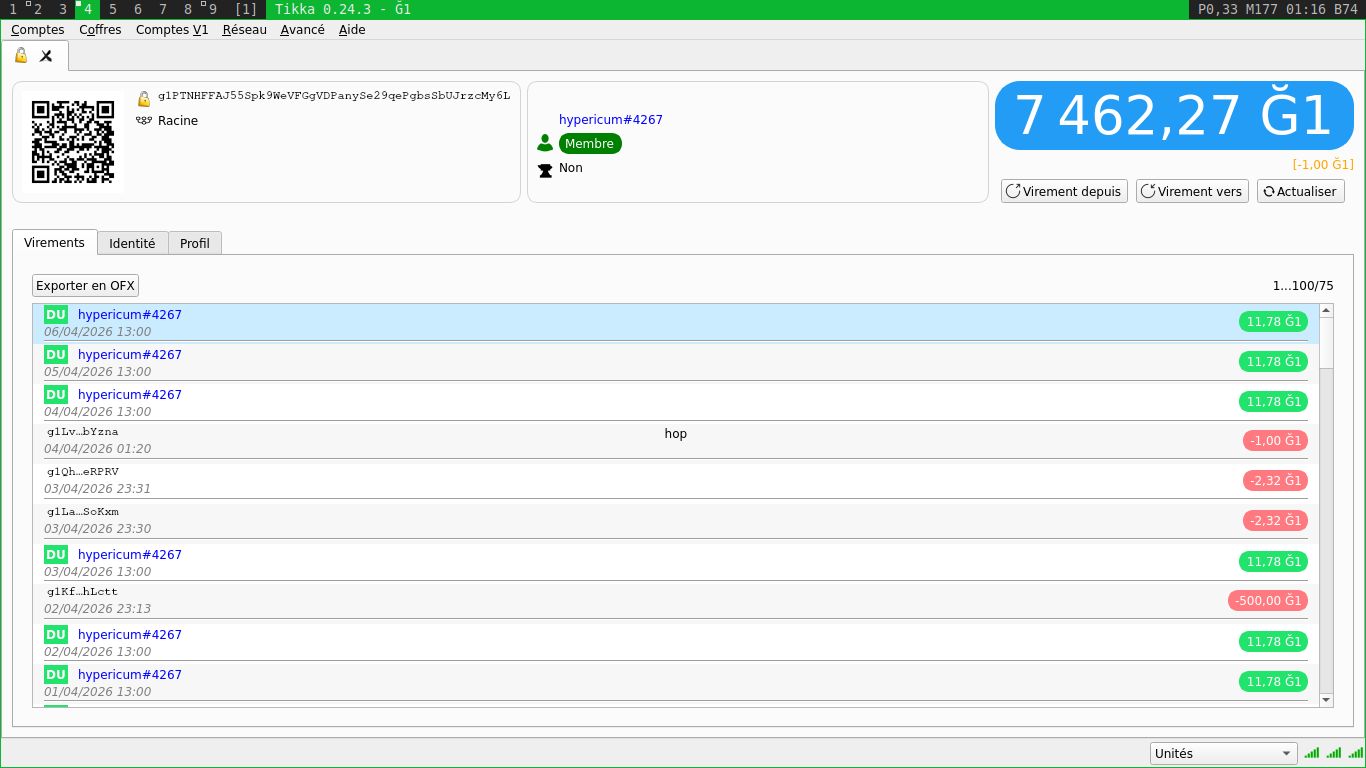Click the padlock icon beside the account address

tap(144, 98)
